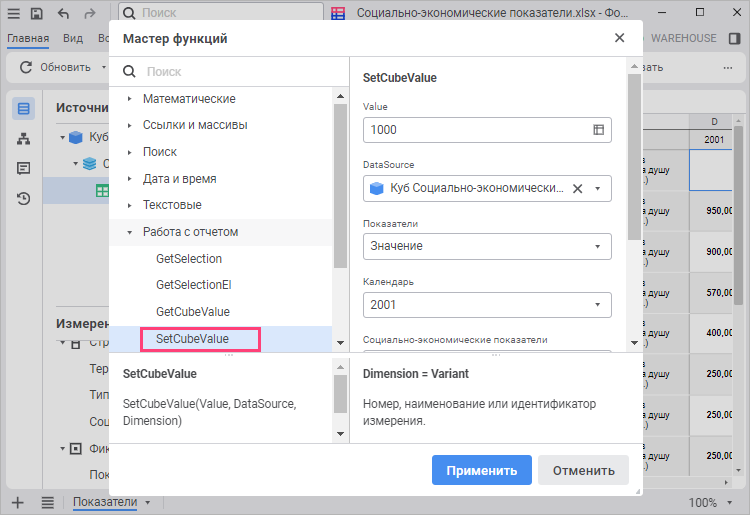Collapse the Работа с отчетом category

pyautogui.click(x=130, y=232)
